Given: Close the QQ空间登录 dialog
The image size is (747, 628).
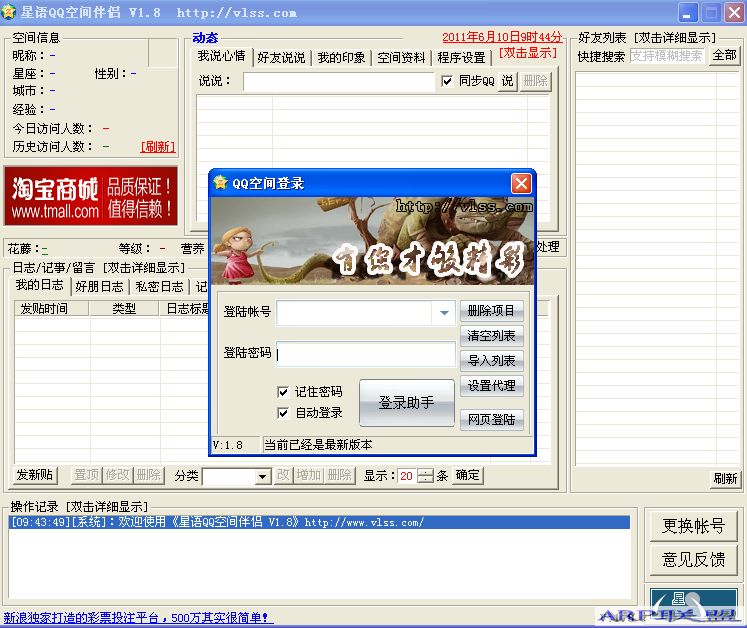Looking at the screenshot, I should click(521, 183).
